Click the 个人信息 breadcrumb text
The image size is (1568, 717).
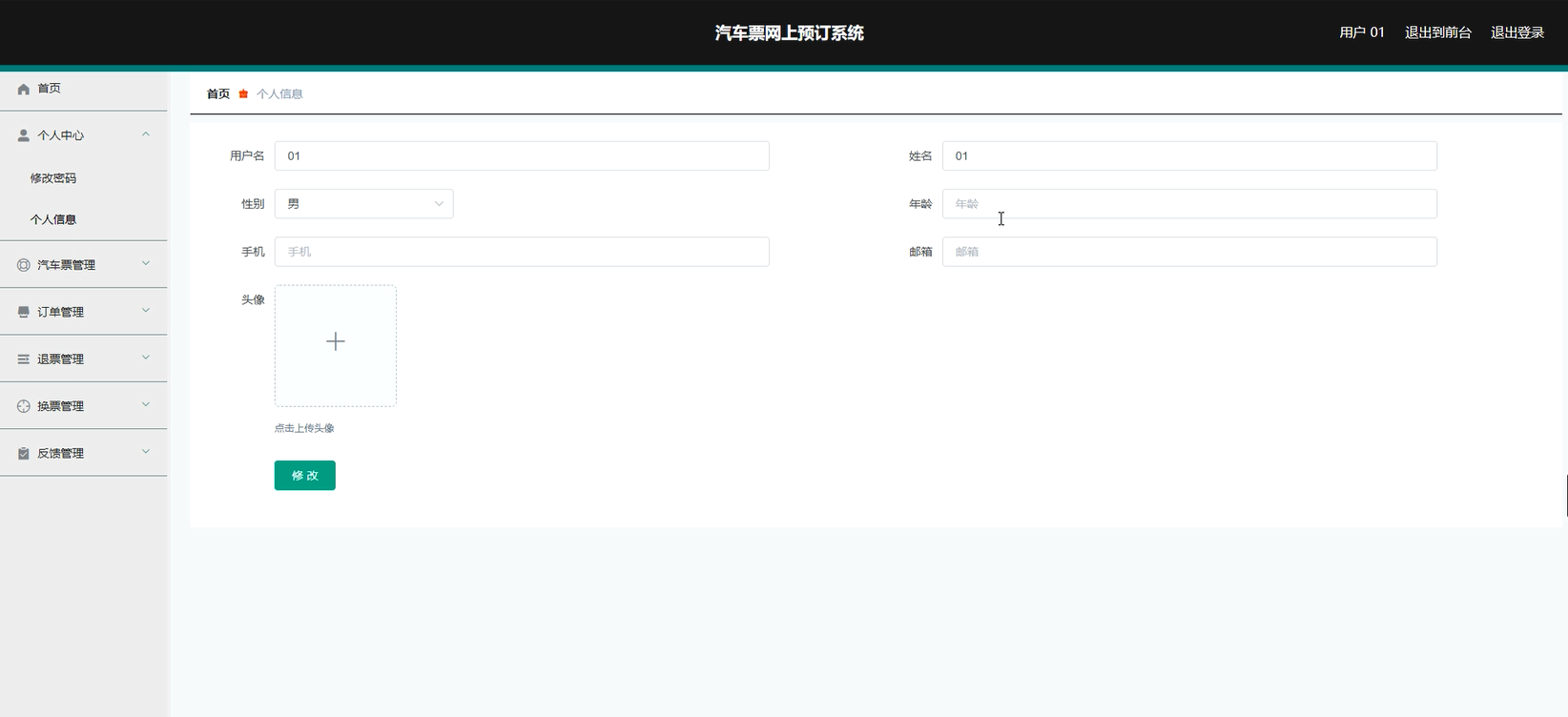click(279, 93)
